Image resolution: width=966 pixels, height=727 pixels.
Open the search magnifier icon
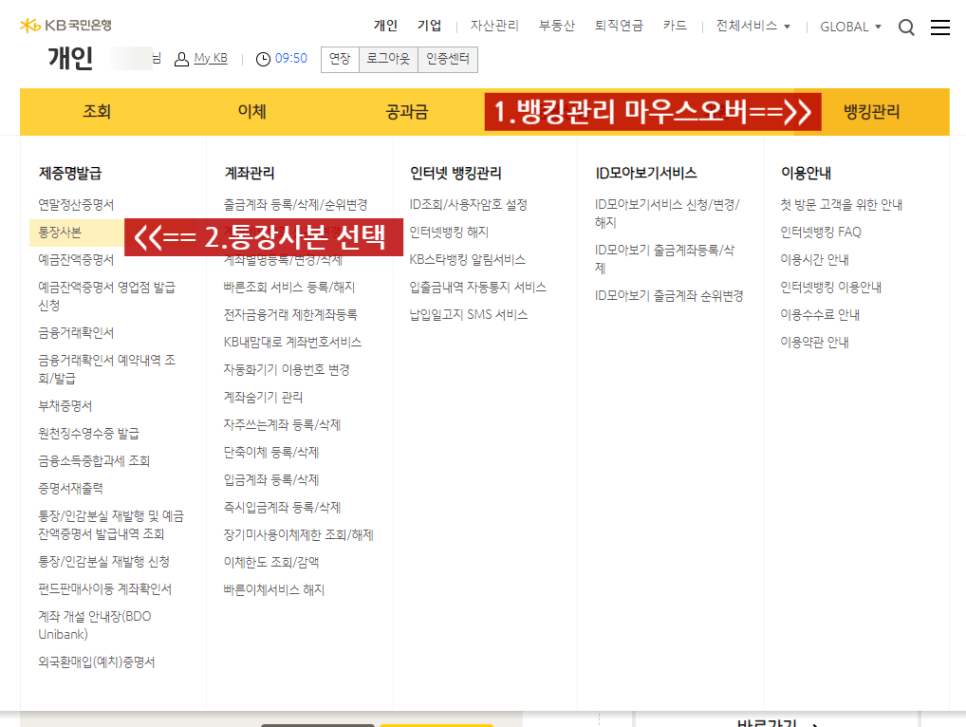[906, 27]
